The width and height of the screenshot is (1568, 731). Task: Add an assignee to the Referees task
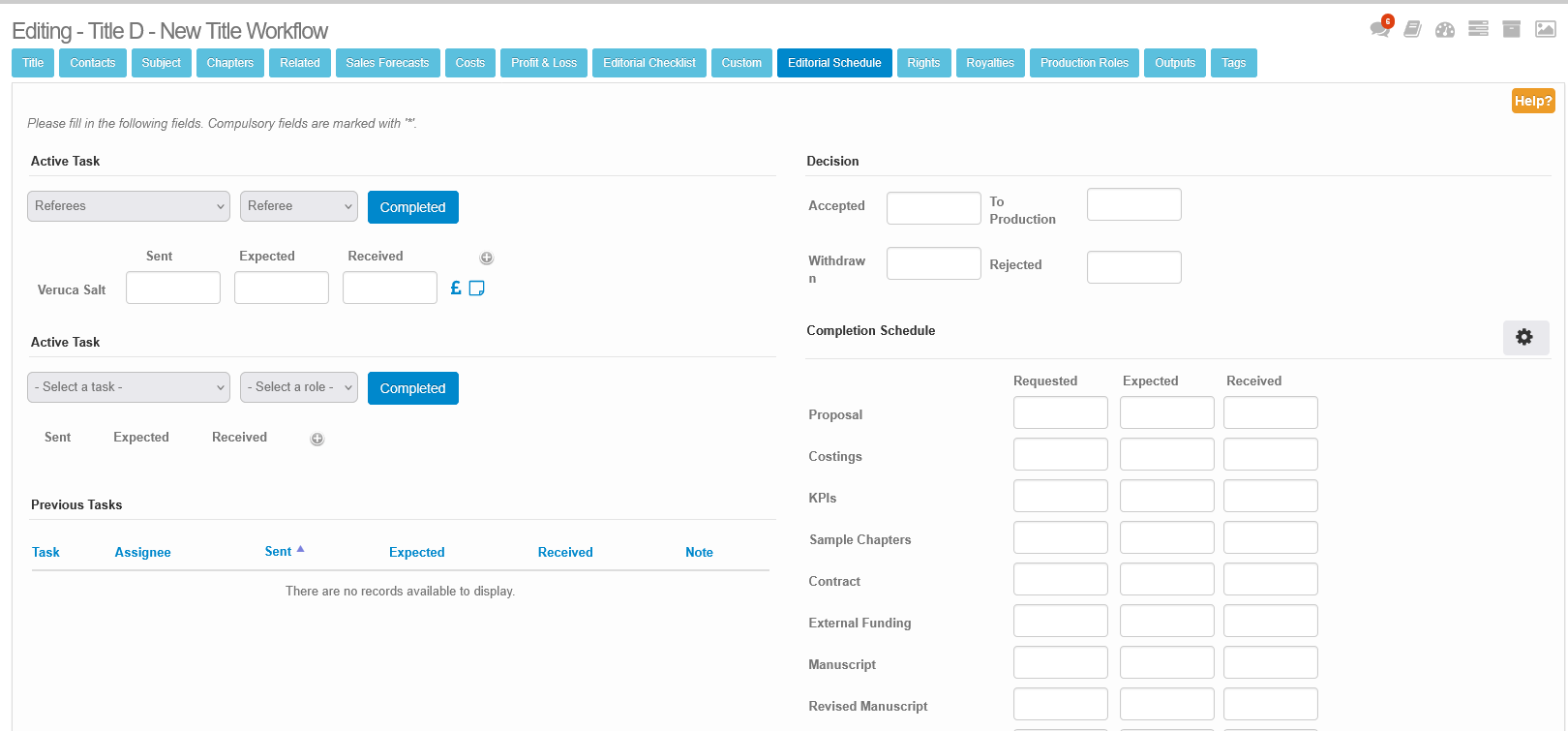click(487, 258)
